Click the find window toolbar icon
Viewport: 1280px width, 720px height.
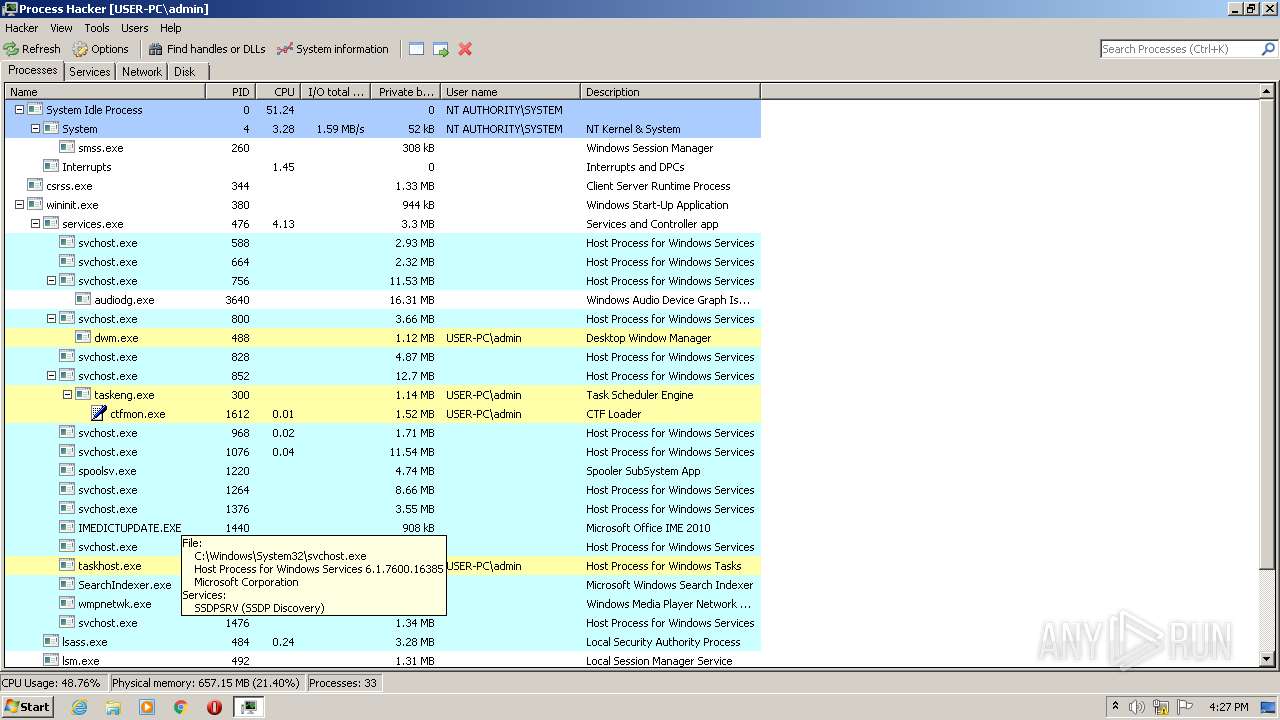[x=416, y=49]
